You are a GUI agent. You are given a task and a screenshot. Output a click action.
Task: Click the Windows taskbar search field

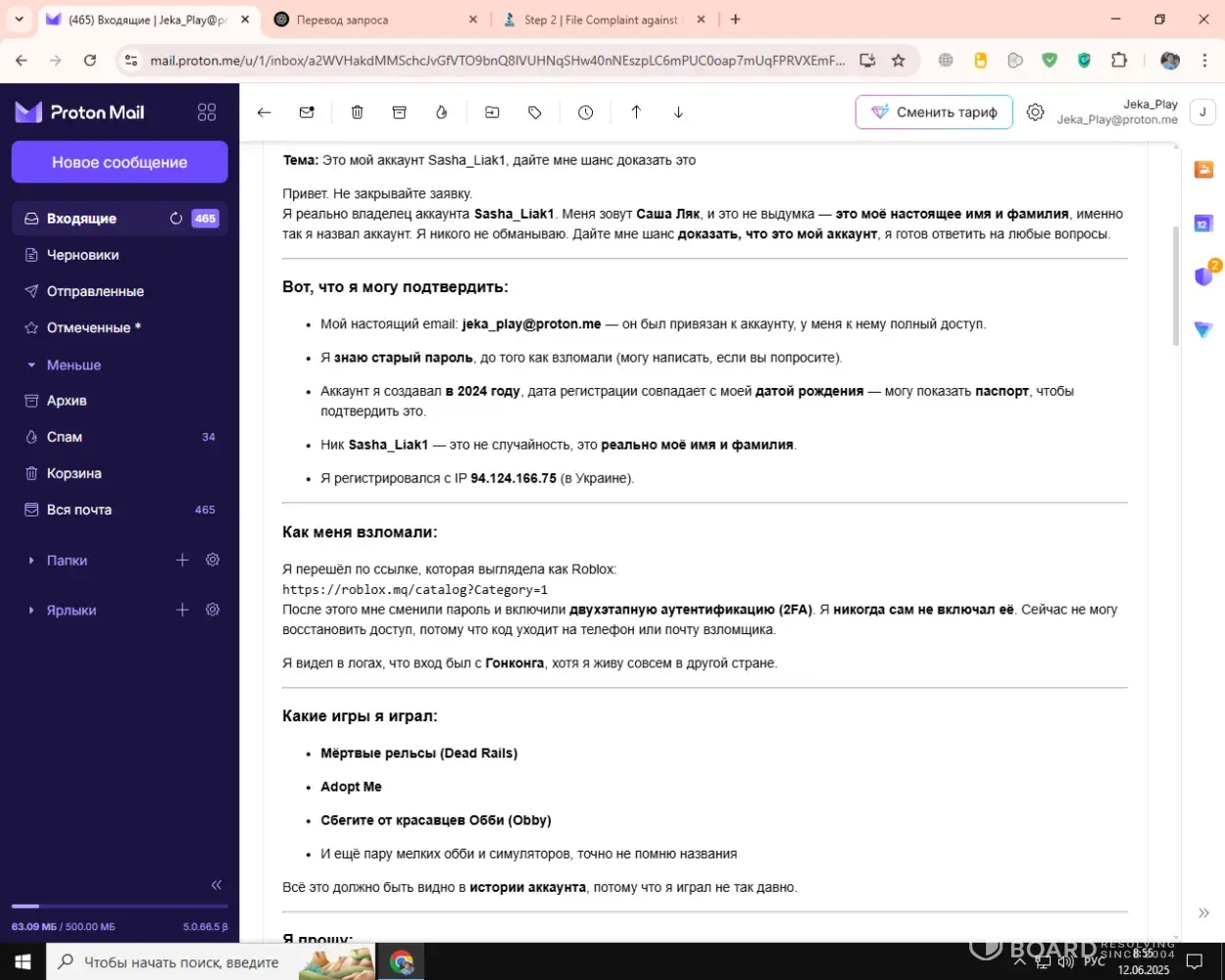181,962
